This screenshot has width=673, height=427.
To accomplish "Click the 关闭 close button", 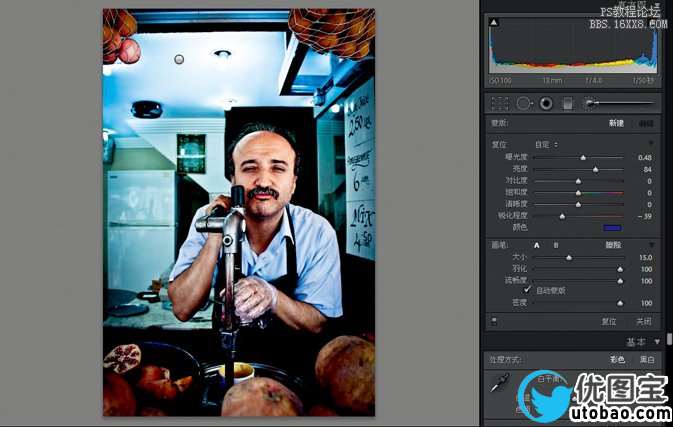I will 643,321.
